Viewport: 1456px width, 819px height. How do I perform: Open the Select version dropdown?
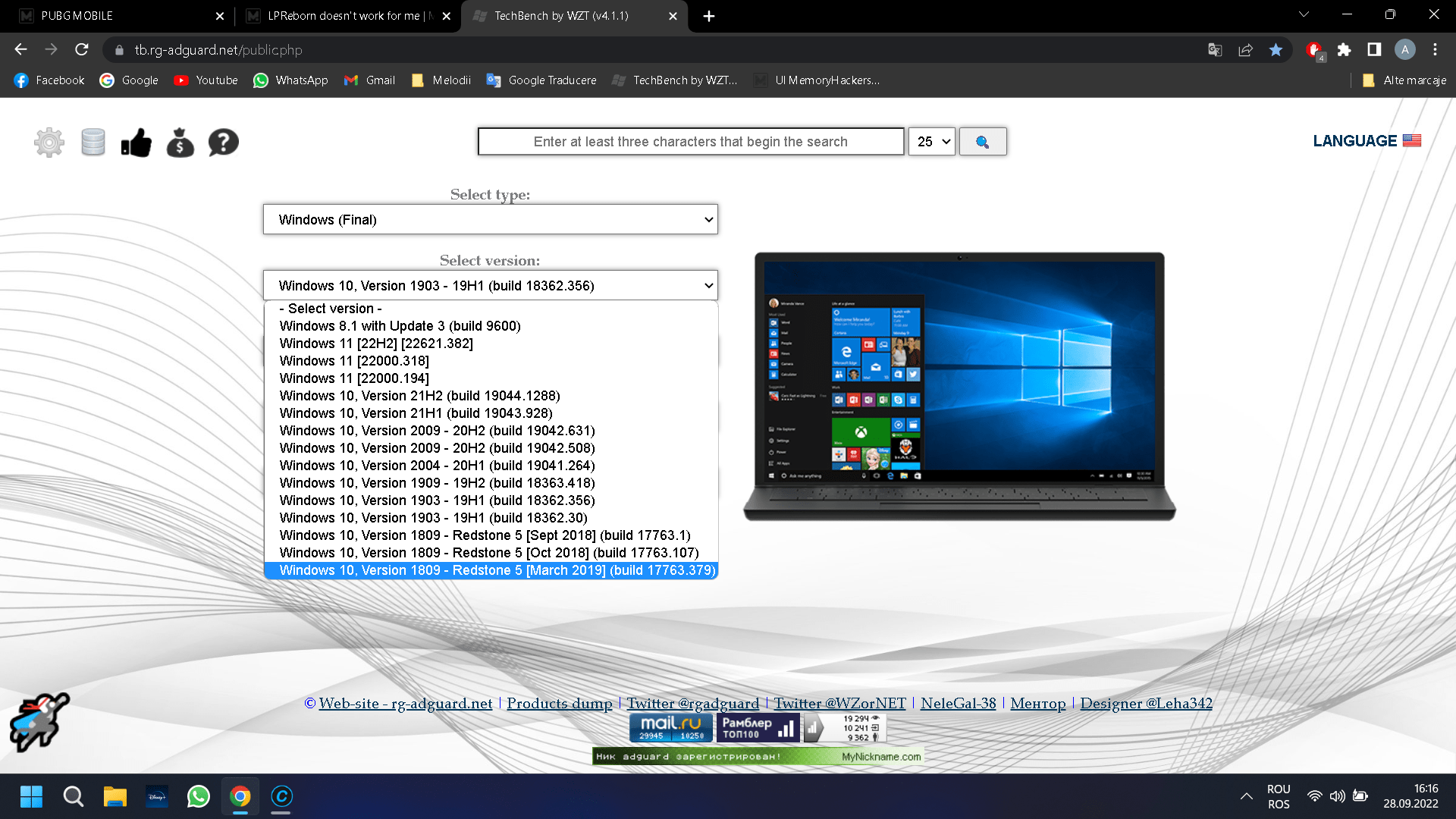(x=491, y=286)
